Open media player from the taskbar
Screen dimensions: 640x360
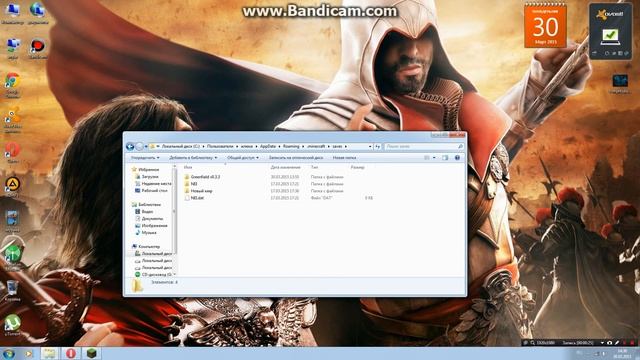click(x=29, y=353)
